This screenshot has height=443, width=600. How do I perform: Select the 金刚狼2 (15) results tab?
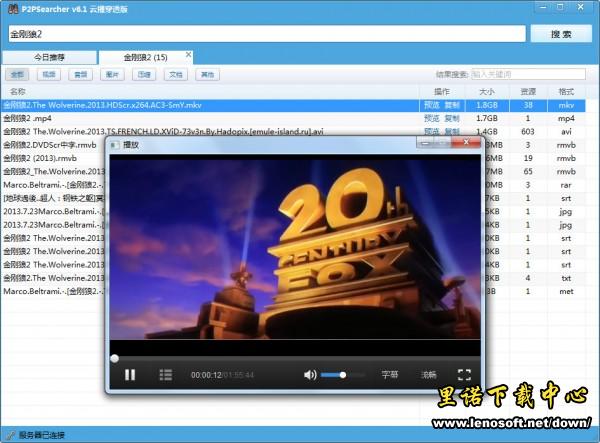tap(145, 57)
